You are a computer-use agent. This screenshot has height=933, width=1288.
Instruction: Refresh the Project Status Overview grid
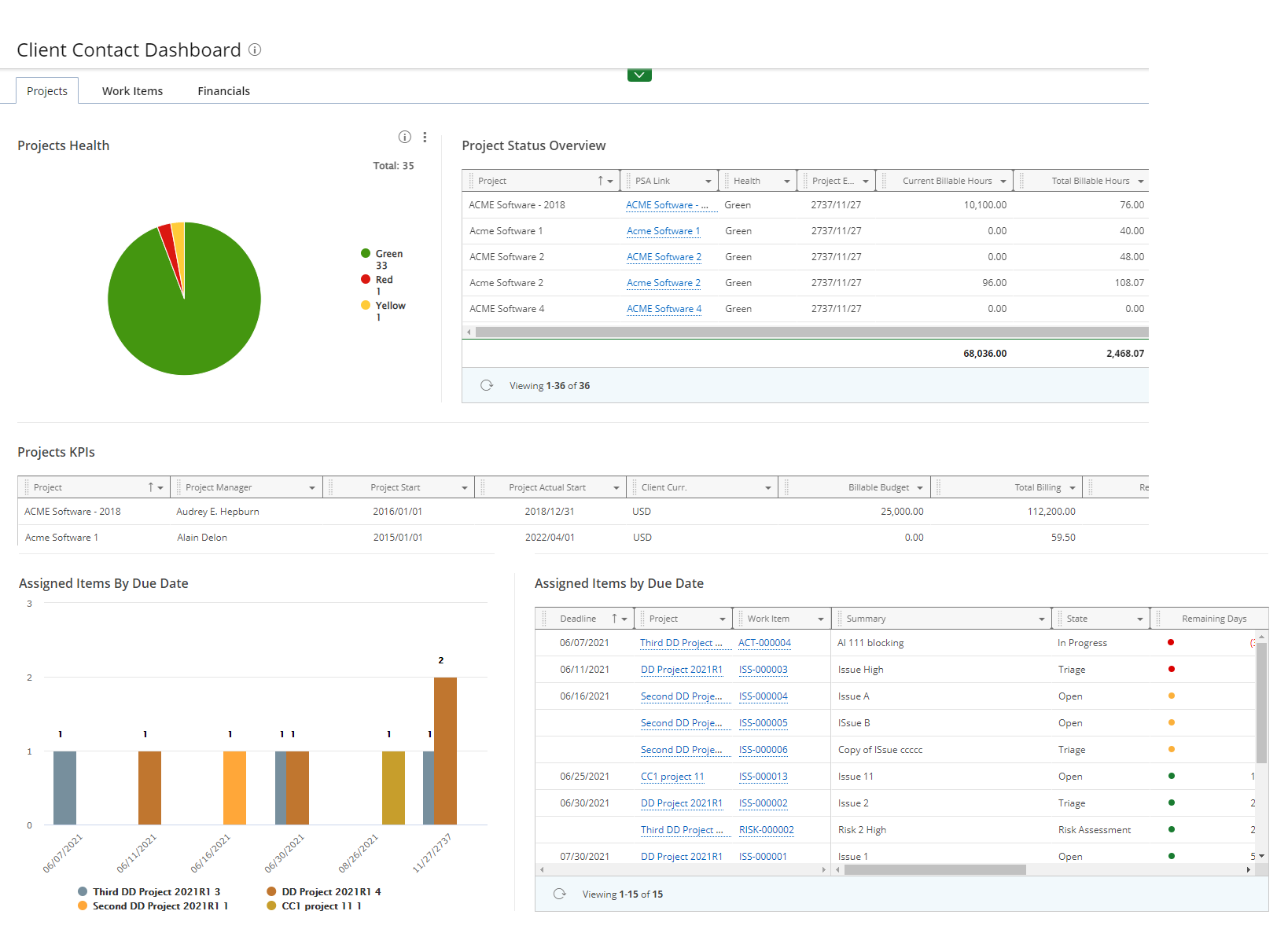(487, 385)
